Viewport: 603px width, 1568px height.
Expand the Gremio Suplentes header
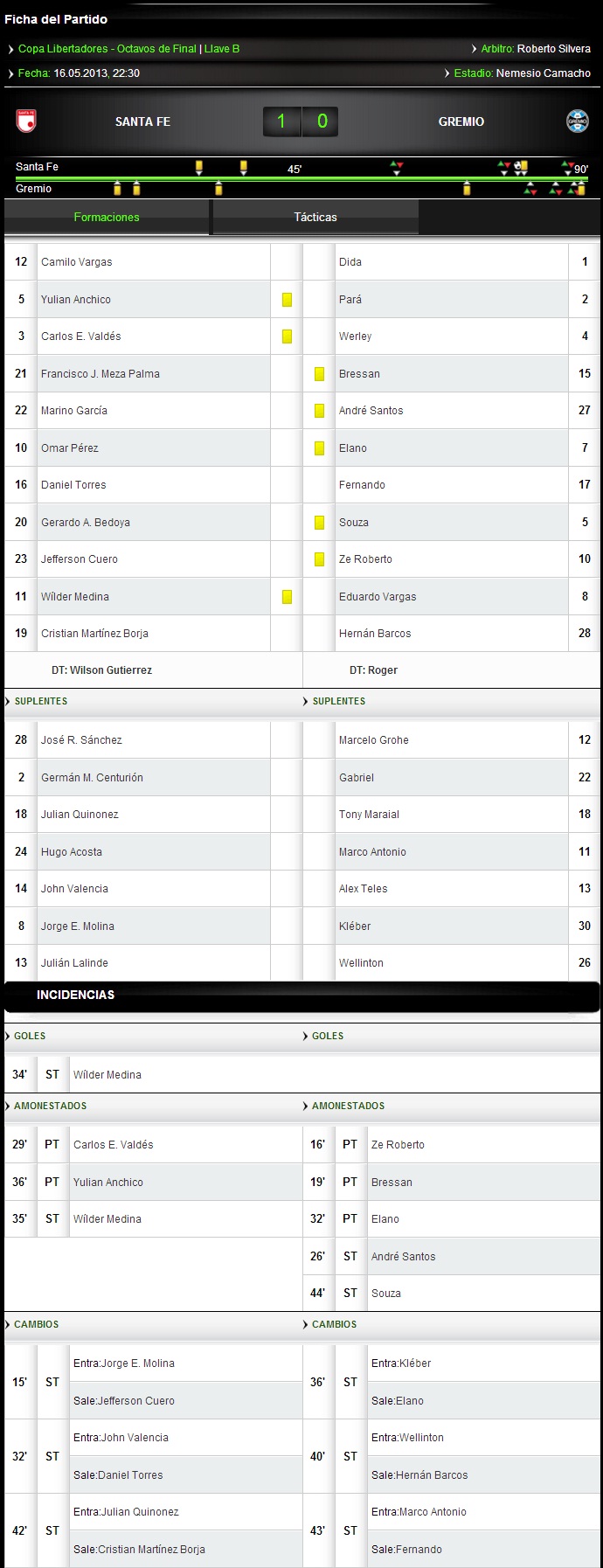pos(338,701)
